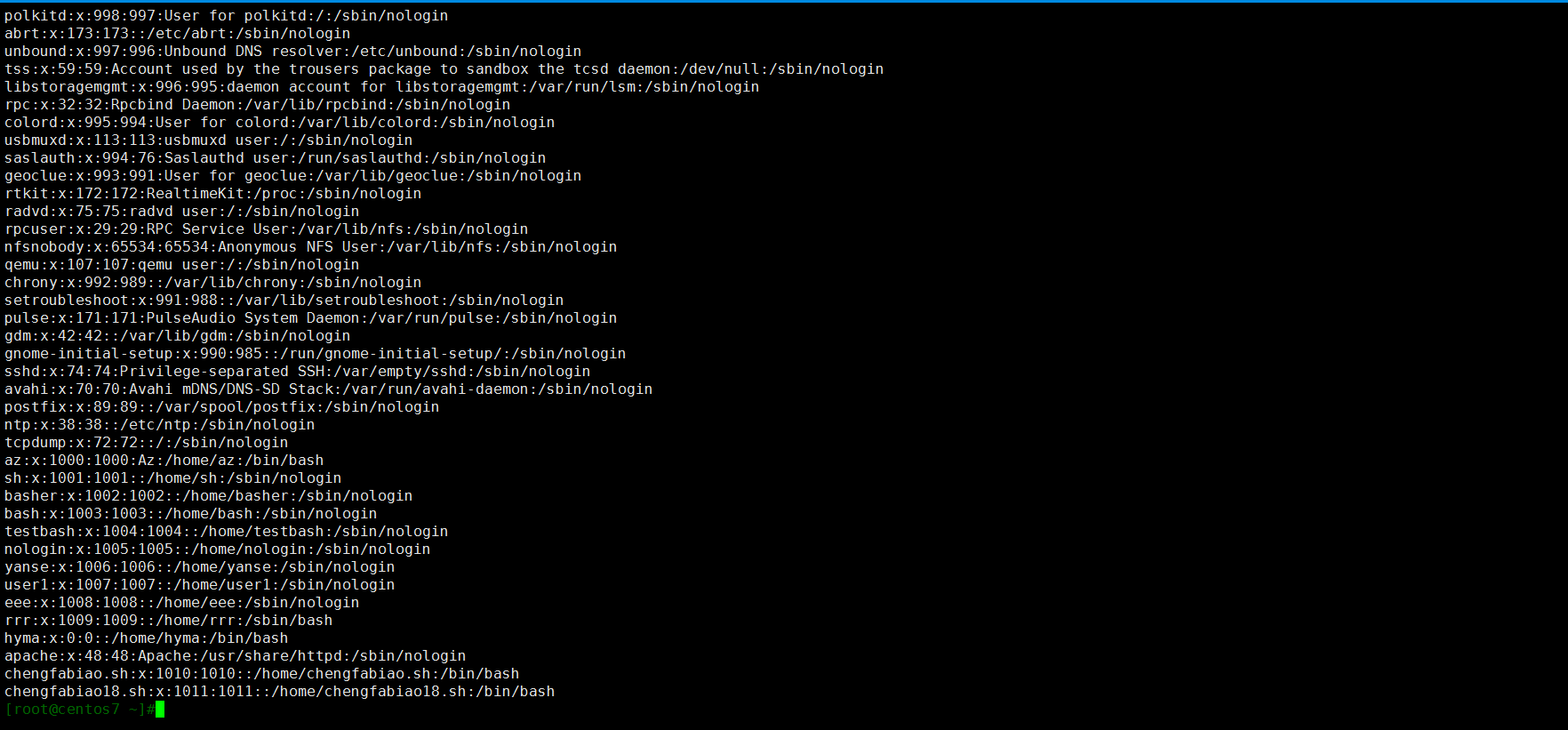
Task: Click the hyma account line
Action: [x=147, y=638]
